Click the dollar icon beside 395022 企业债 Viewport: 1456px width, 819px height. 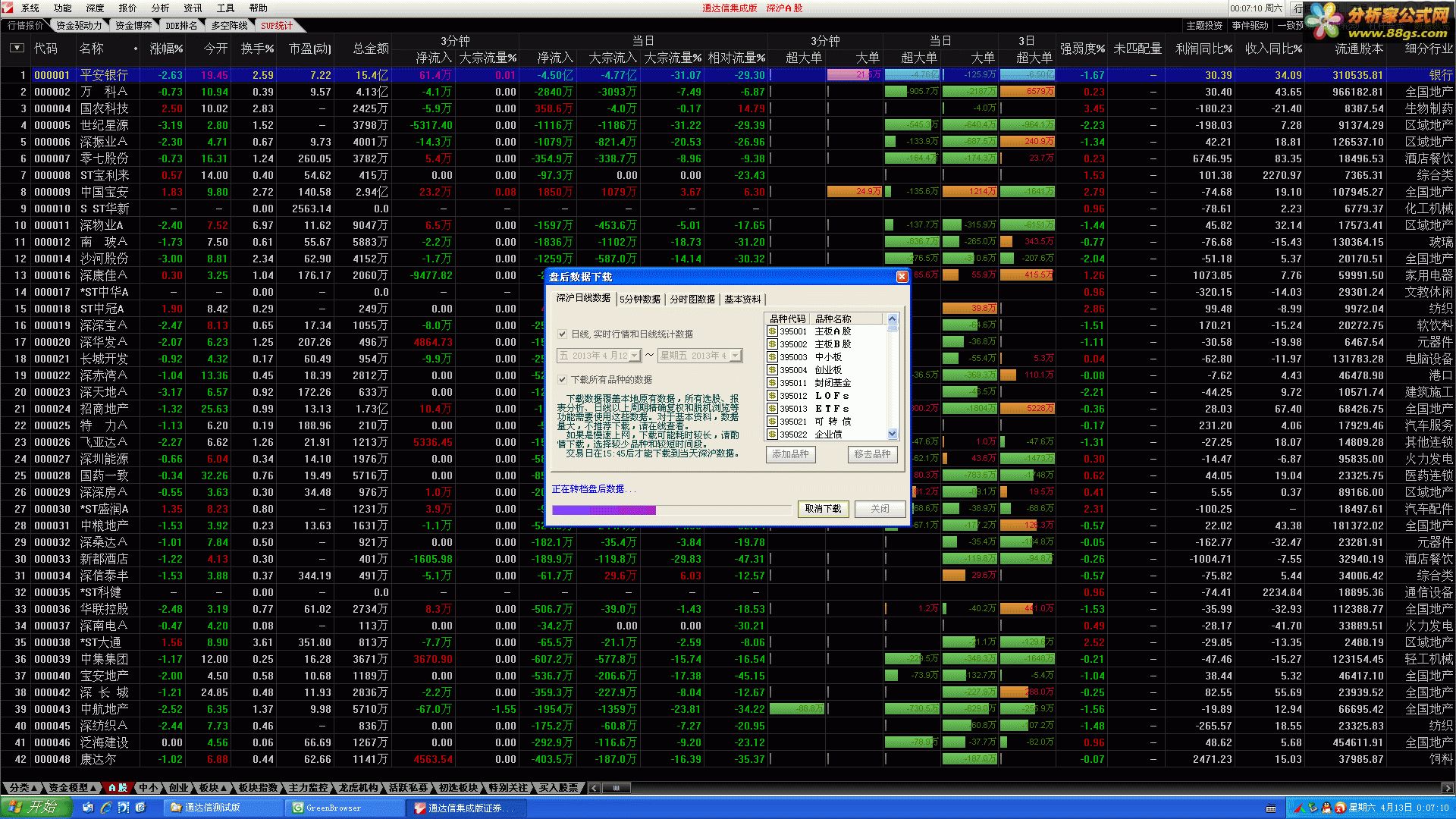coord(772,435)
